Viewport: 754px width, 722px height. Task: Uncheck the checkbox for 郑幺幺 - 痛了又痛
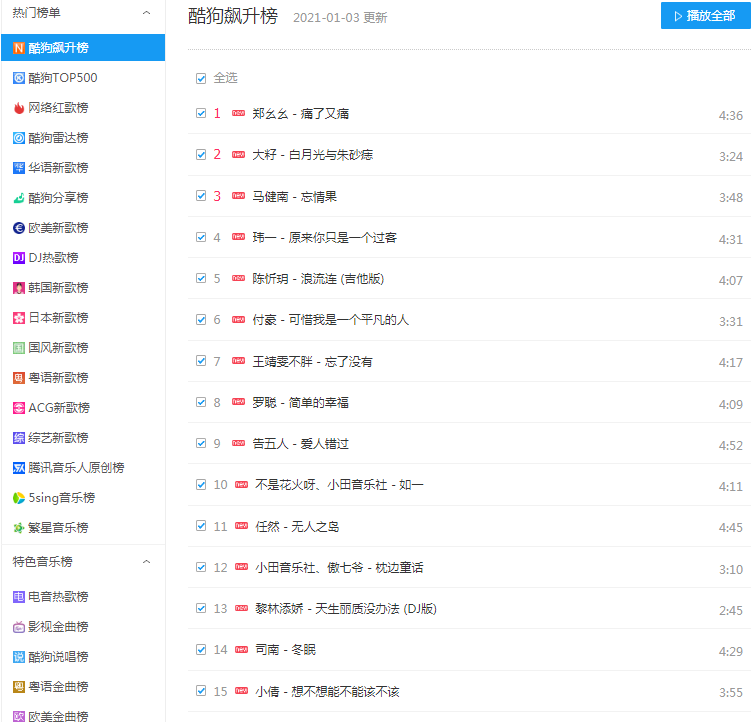(x=201, y=114)
